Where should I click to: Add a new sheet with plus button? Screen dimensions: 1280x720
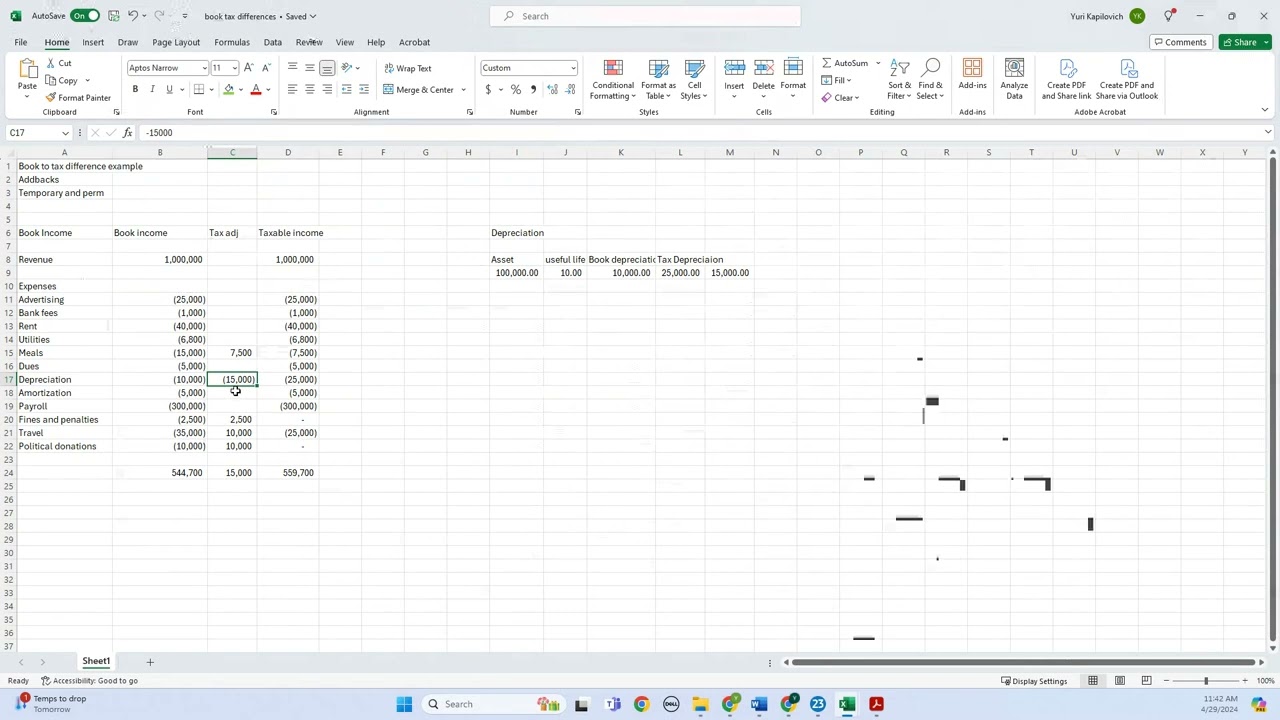150,662
